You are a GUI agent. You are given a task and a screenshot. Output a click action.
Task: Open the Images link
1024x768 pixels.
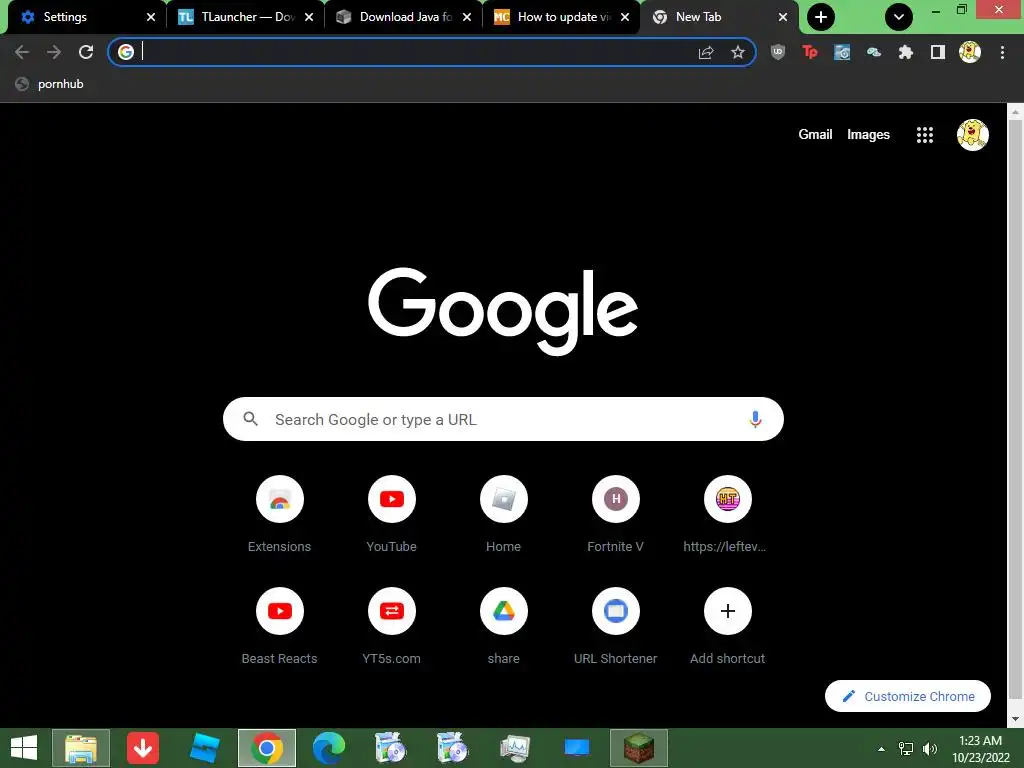pyautogui.click(x=868, y=135)
